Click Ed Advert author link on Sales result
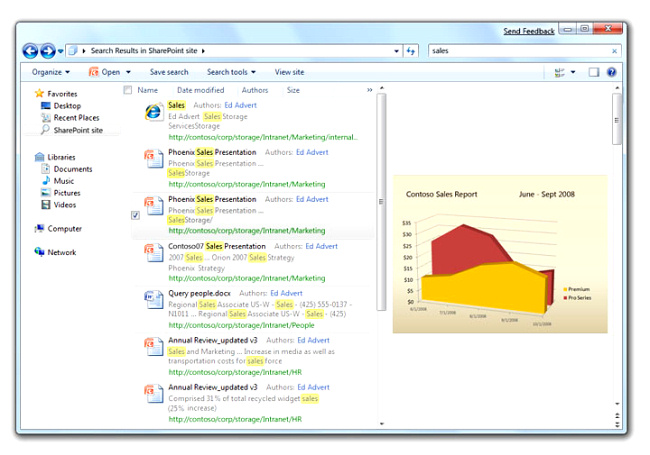 [x=240, y=105]
